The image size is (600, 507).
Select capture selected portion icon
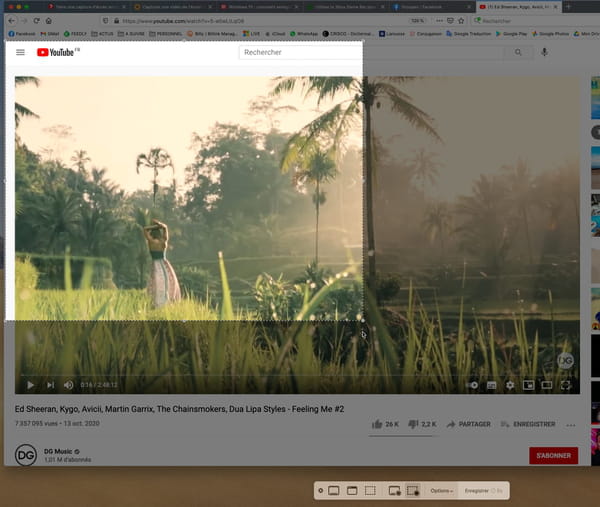coord(370,491)
